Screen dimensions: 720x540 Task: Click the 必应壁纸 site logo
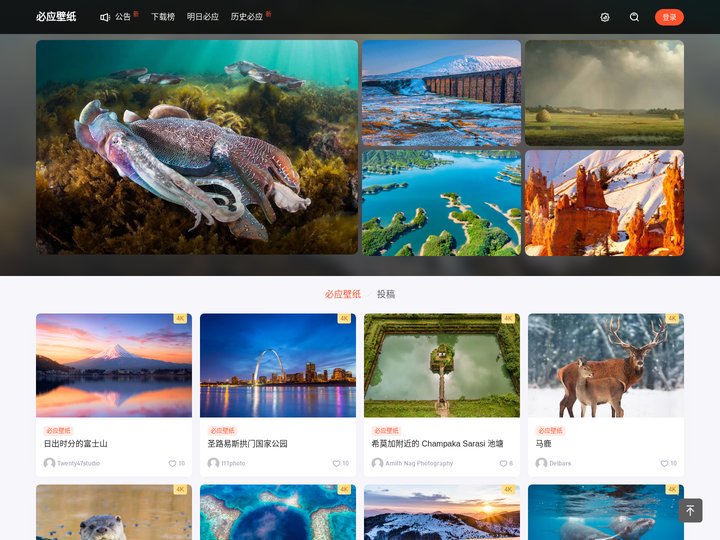click(56, 17)
